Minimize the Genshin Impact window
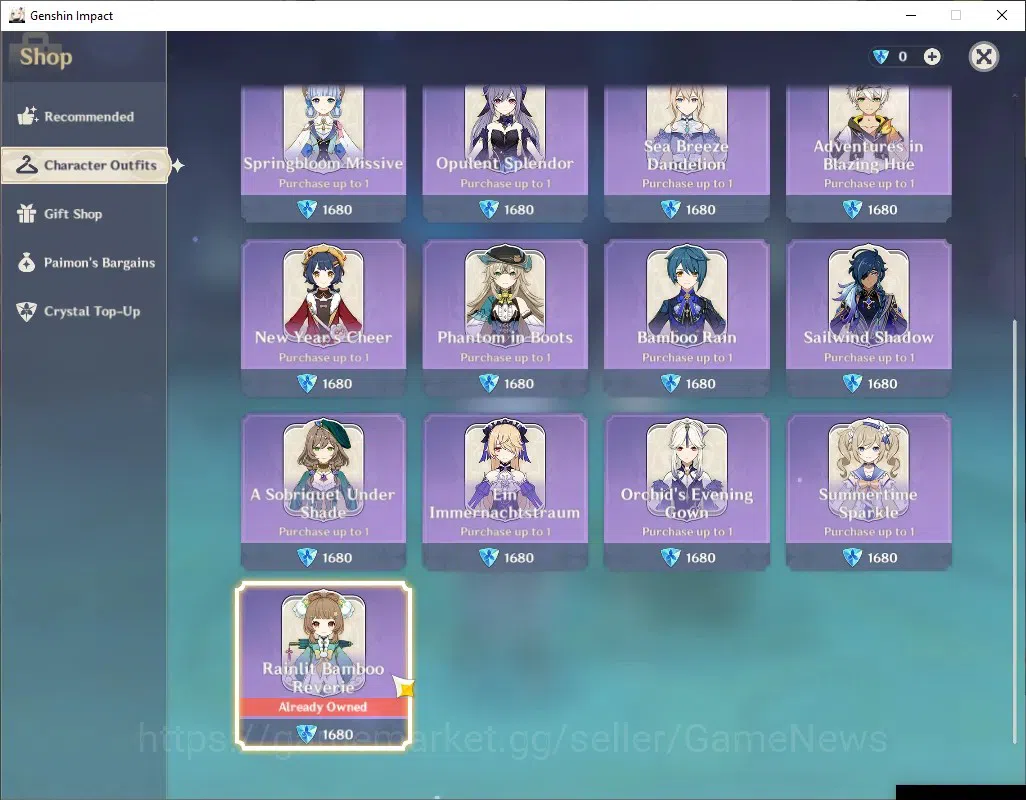Screen dimensions: 1026x800 click(x=910, y=15)
